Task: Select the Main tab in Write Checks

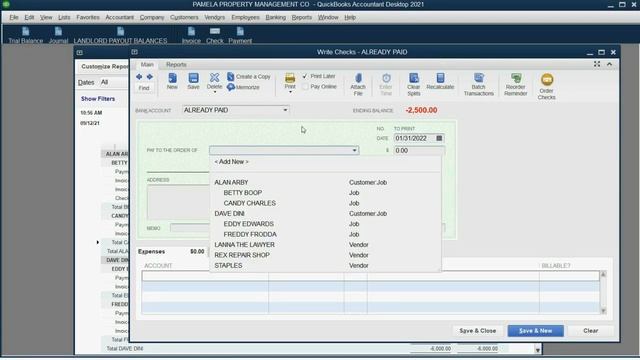Action: tap(147, 64)
